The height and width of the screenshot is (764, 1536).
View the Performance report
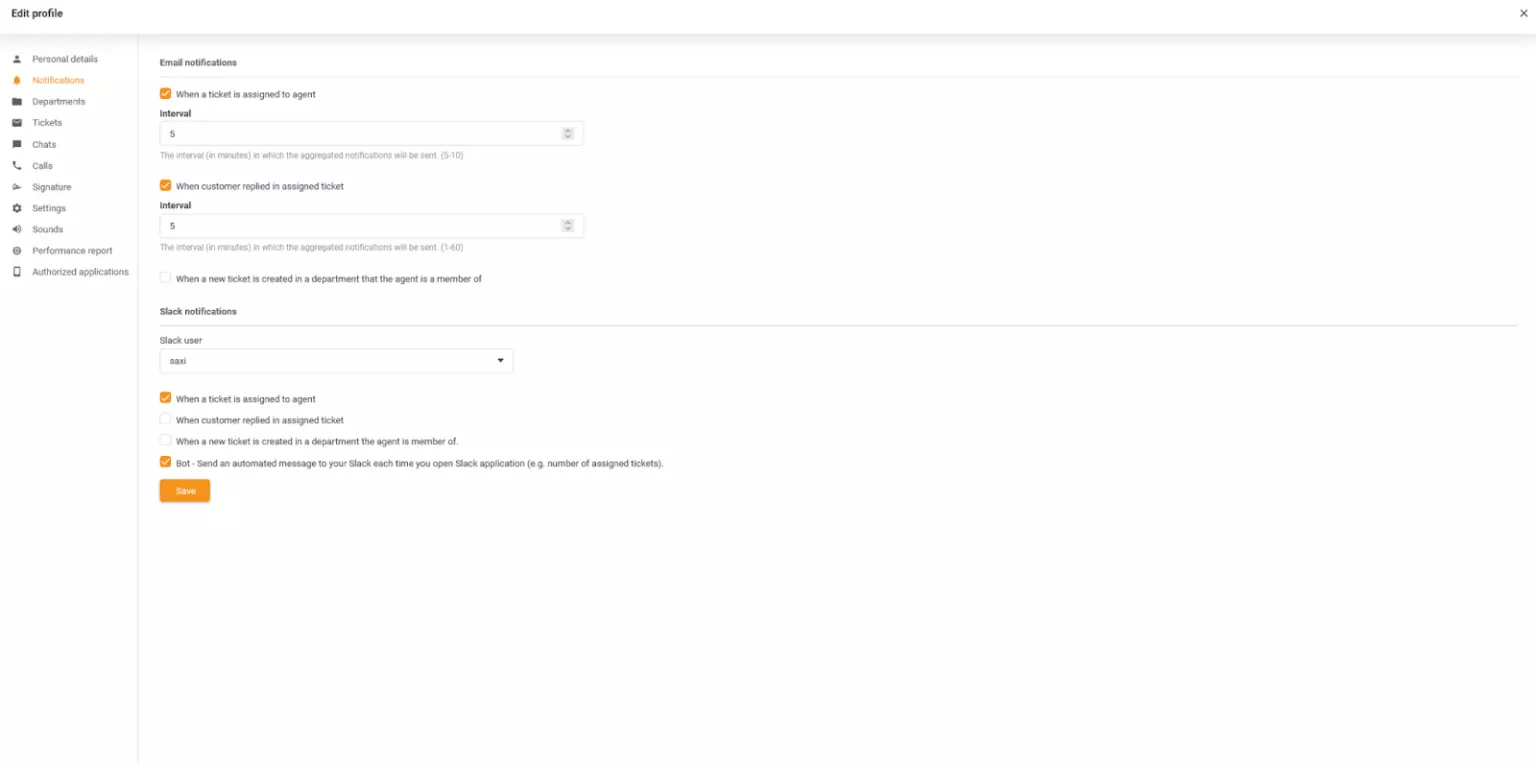coord(16,250)
